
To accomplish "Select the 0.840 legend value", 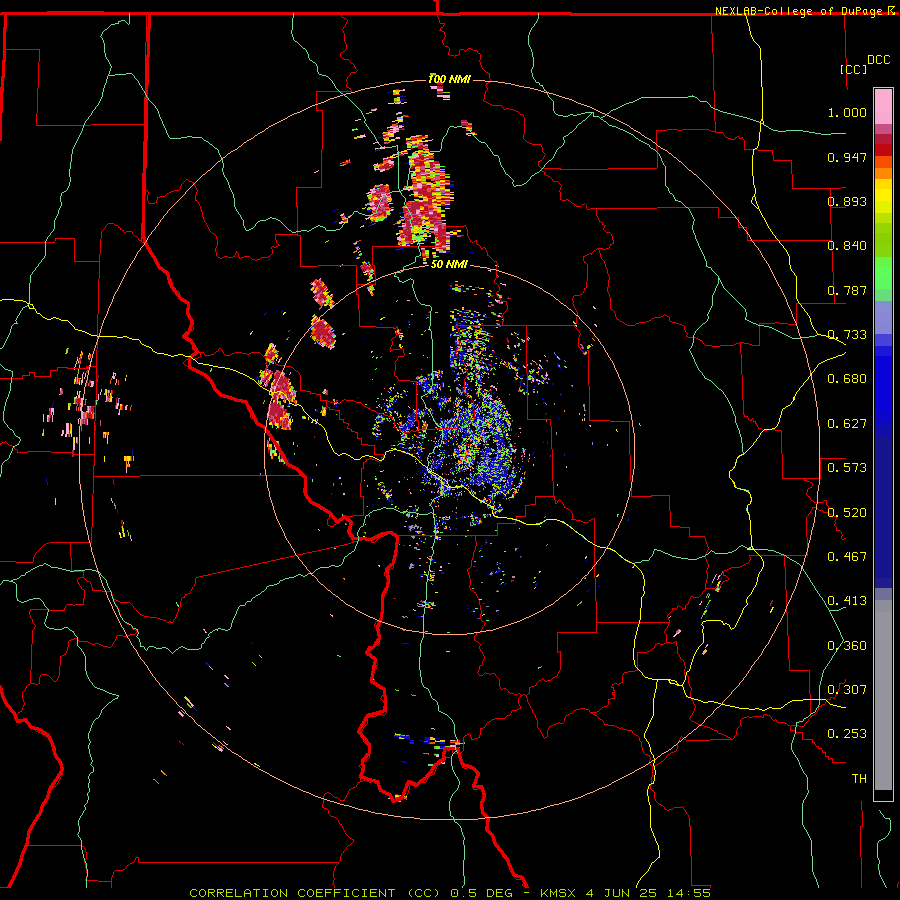I will pos(847,246).
